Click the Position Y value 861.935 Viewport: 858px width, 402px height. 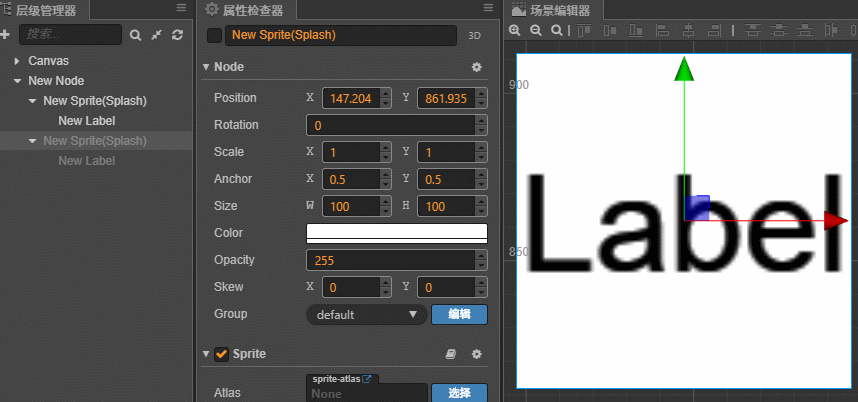[445, 98]
